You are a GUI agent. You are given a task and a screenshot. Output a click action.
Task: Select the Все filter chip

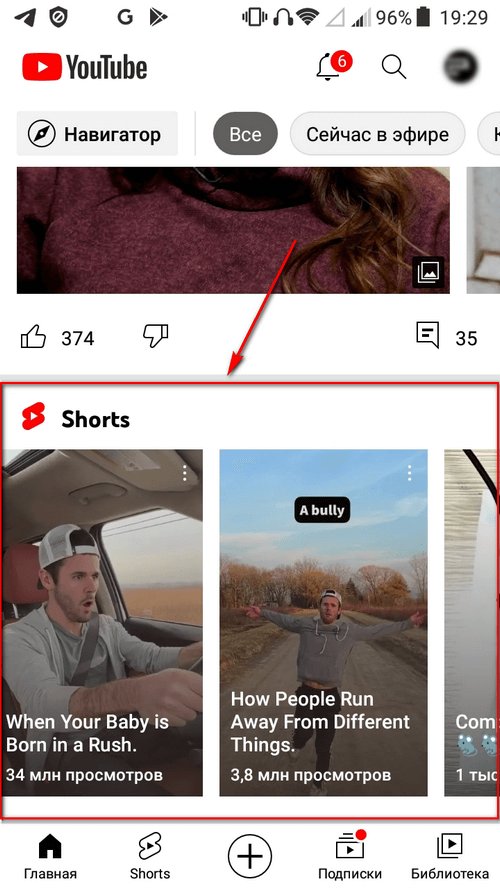(x=245, y=134)
